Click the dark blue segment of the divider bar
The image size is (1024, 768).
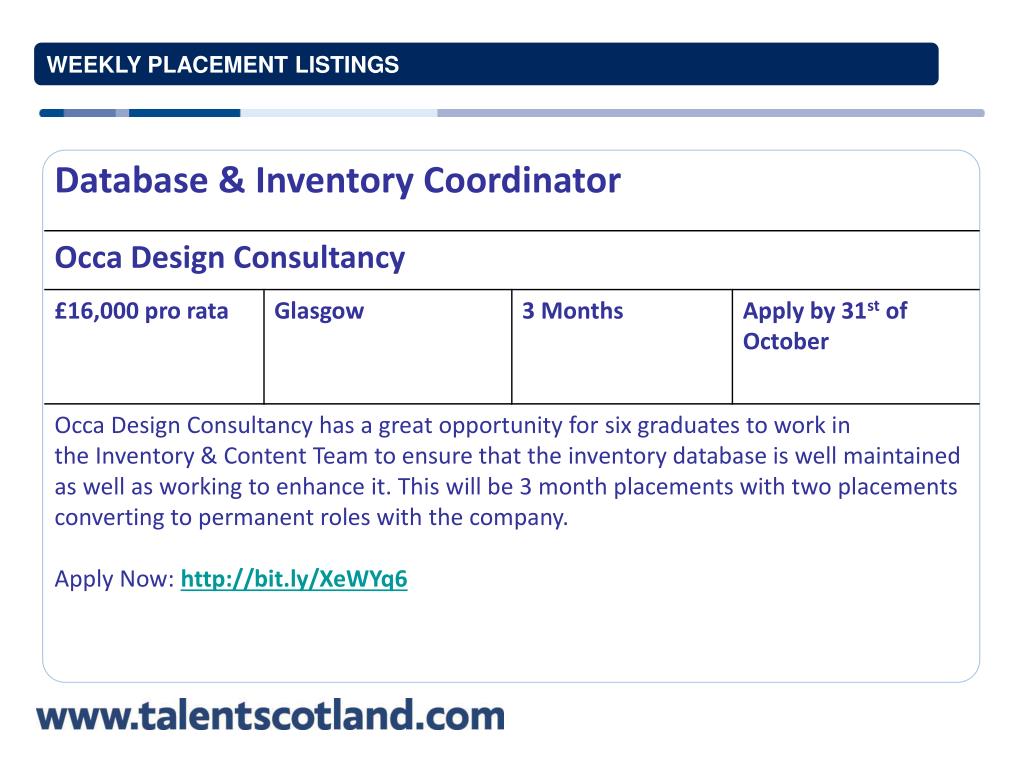click(185, 113)
